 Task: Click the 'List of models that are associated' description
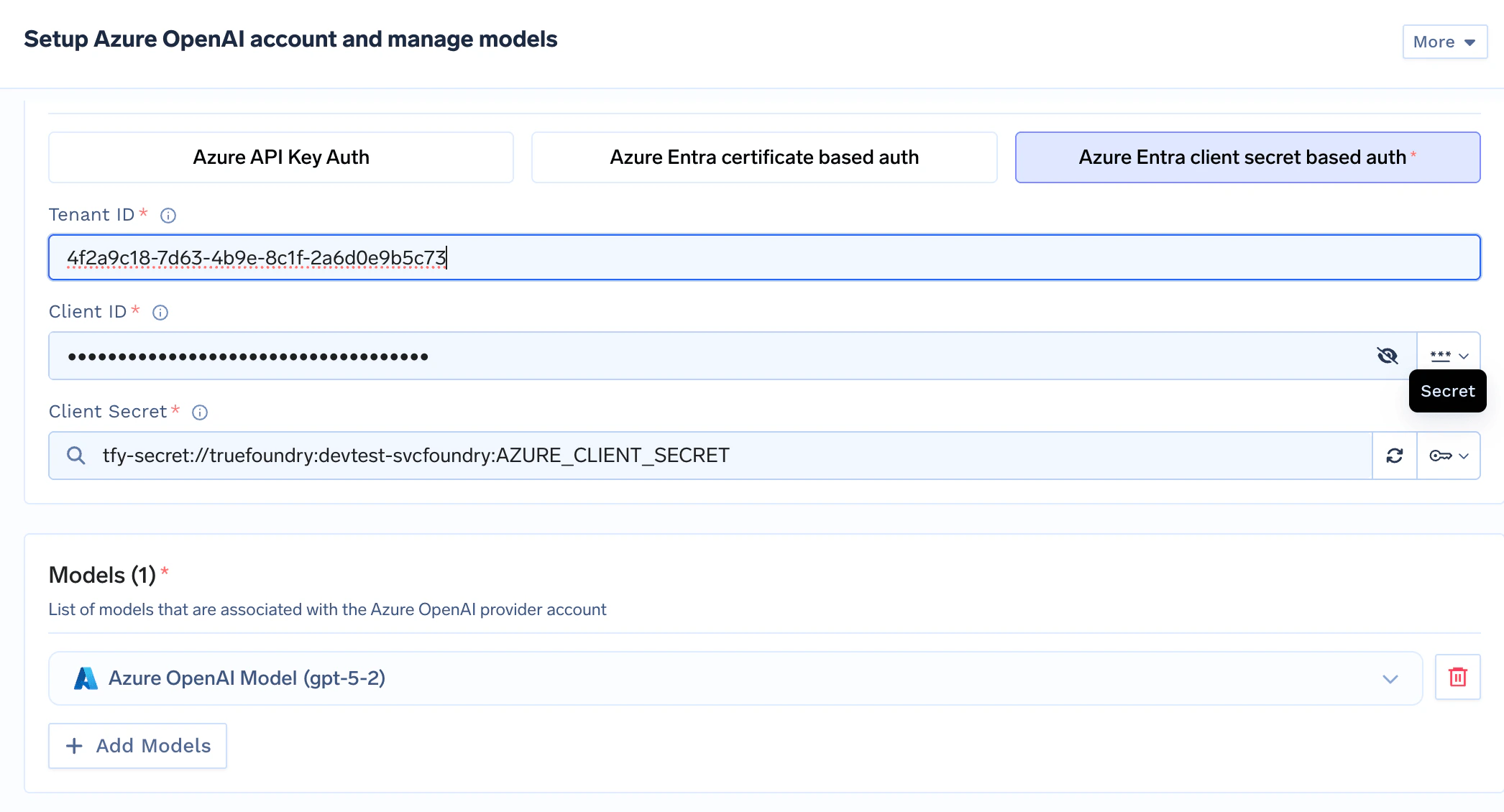(x=327, y=609)
